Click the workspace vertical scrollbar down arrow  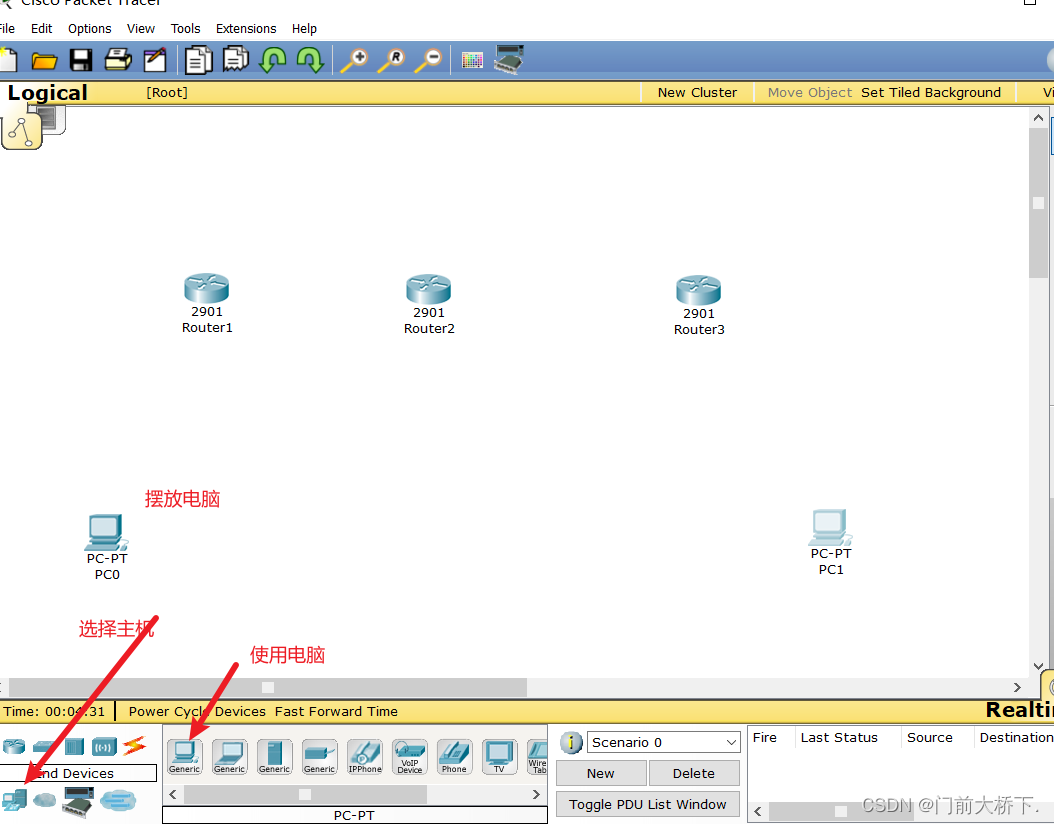coord(1038,666)
